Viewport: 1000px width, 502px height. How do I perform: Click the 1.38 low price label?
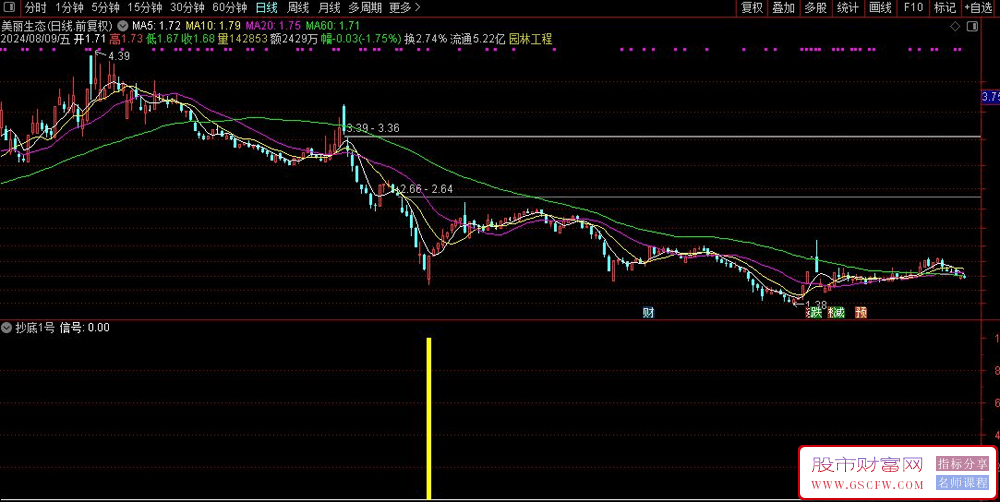(x=816, y=305)
